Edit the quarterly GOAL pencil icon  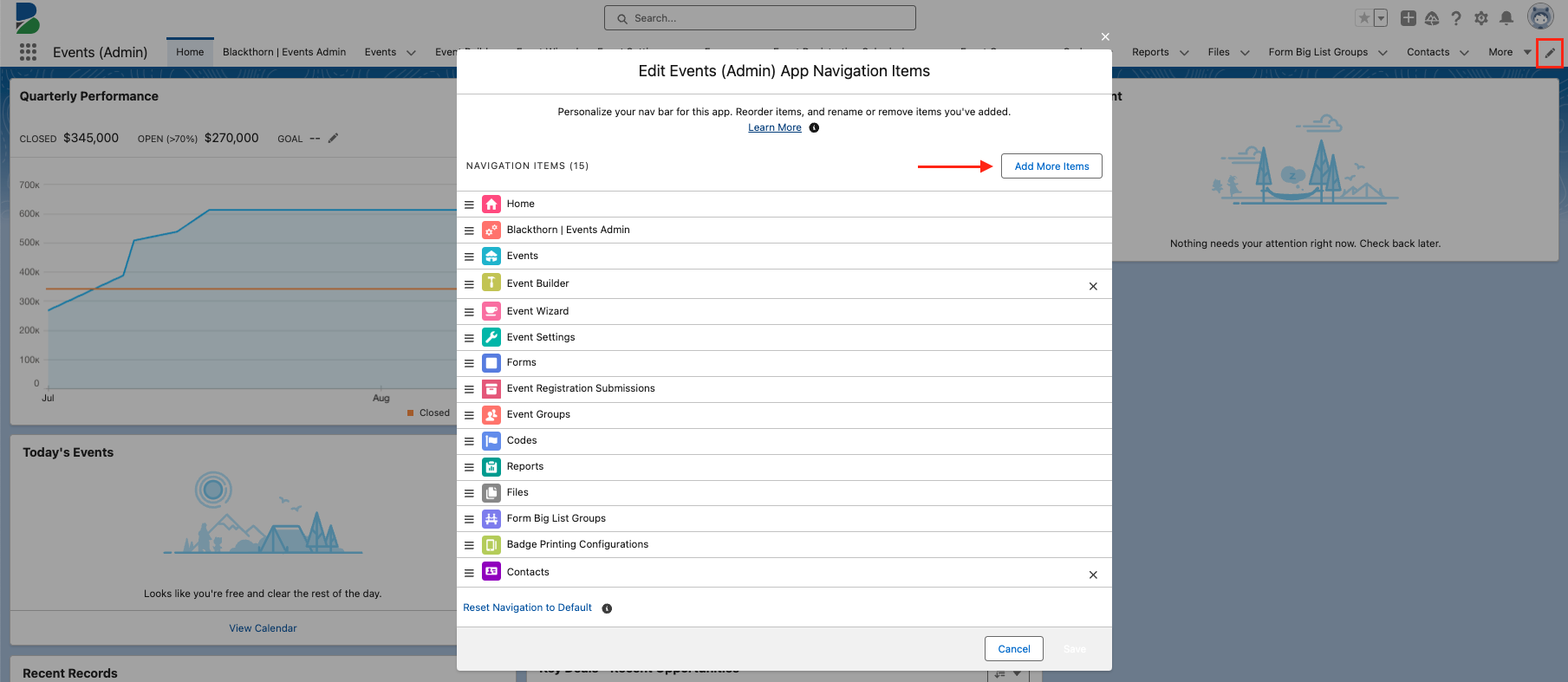[333, 138]
